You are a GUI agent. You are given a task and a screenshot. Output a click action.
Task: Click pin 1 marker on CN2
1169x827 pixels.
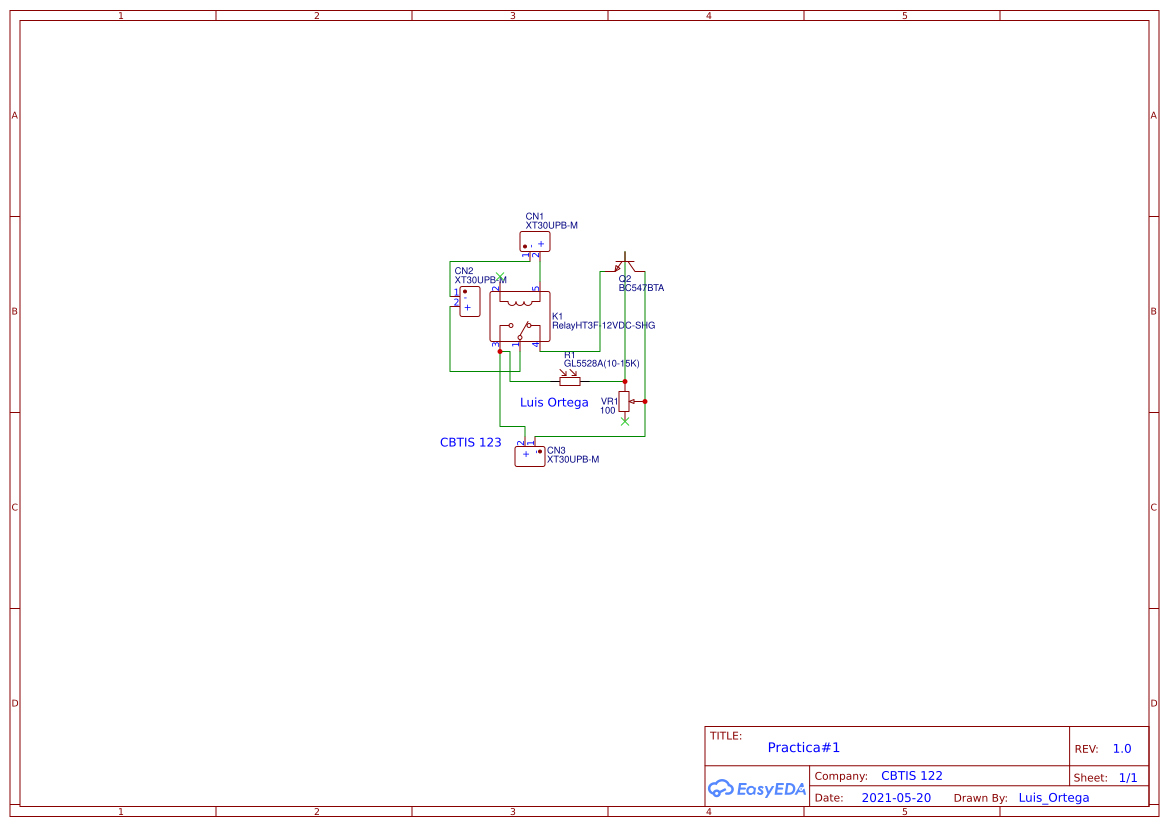pos(456,291)
